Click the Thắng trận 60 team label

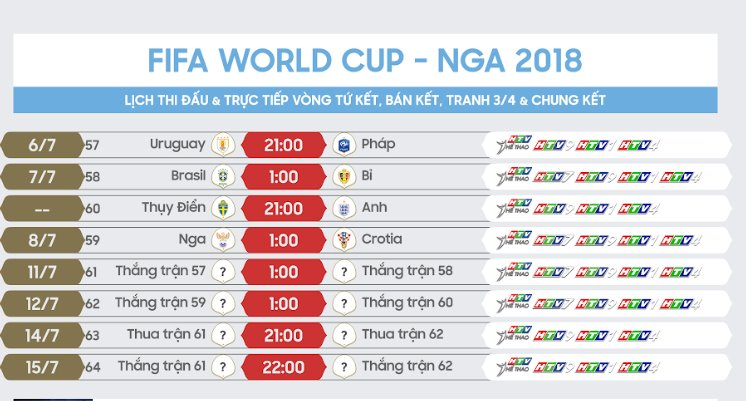409,303
